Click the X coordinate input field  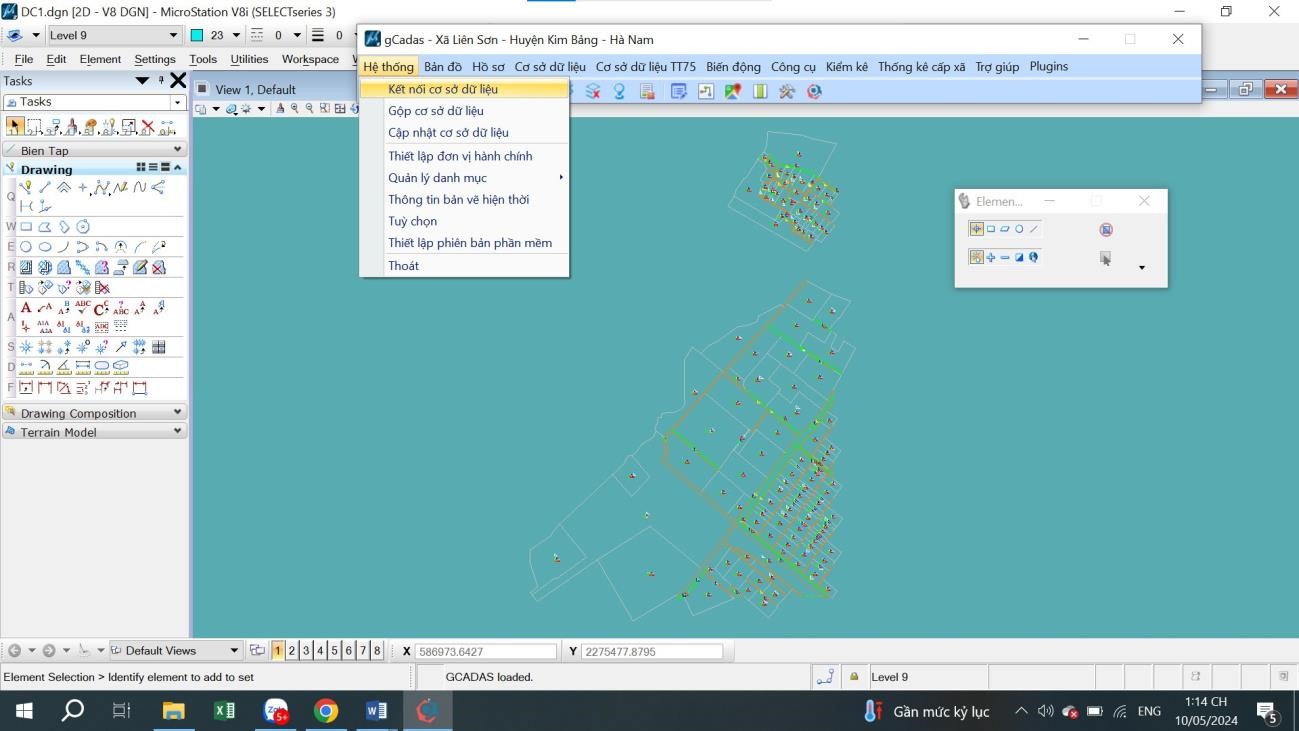(x=485, y=652)
